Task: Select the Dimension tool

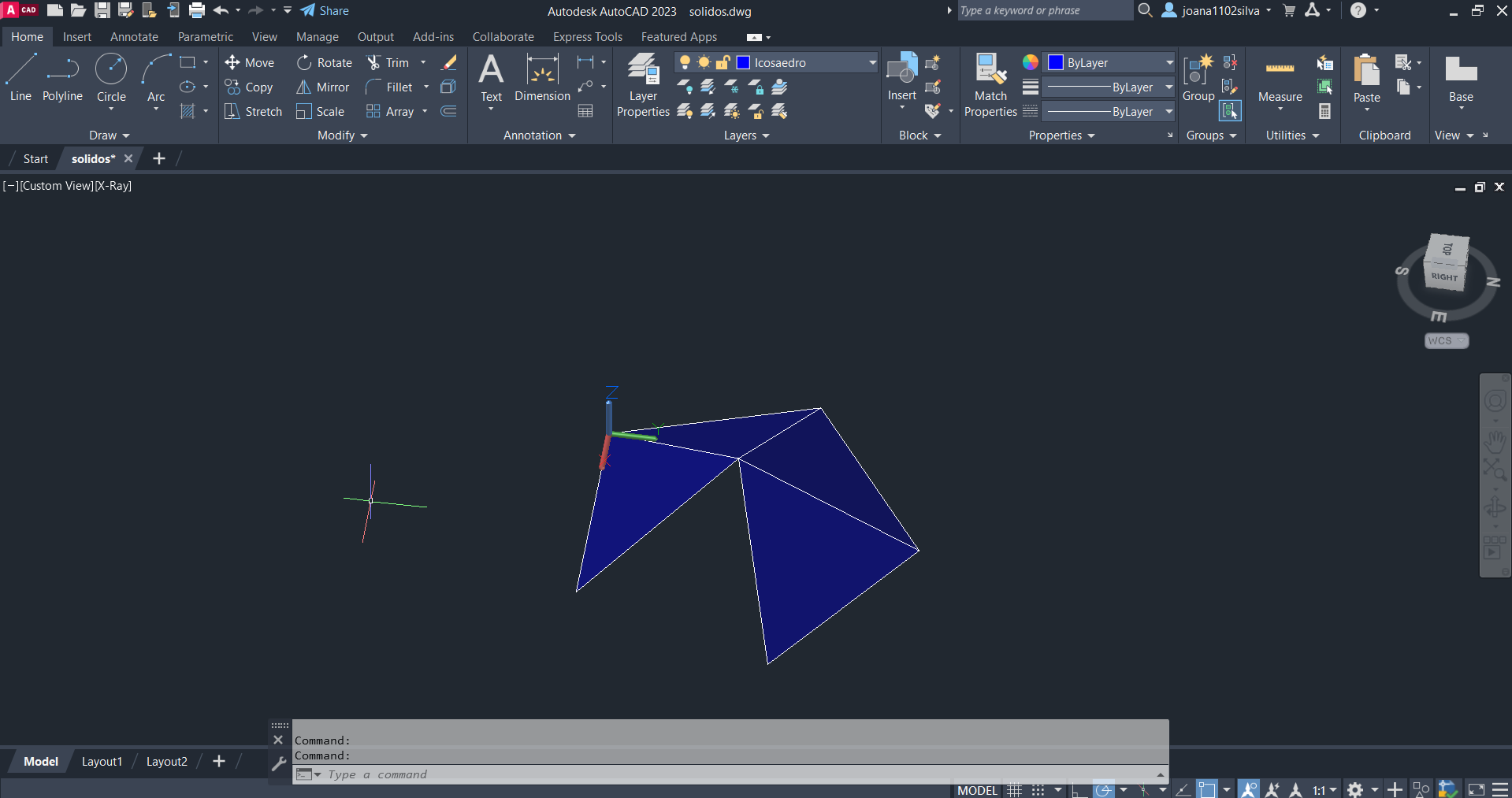Action: (x=542, y=77)
